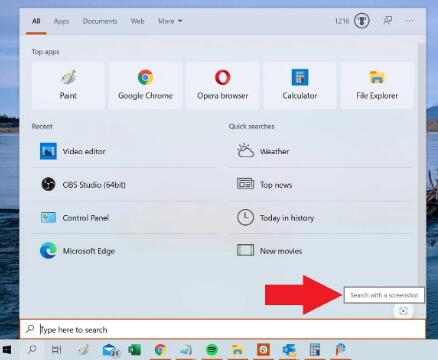Click the 1216 rewards points count

click(342, 21)
